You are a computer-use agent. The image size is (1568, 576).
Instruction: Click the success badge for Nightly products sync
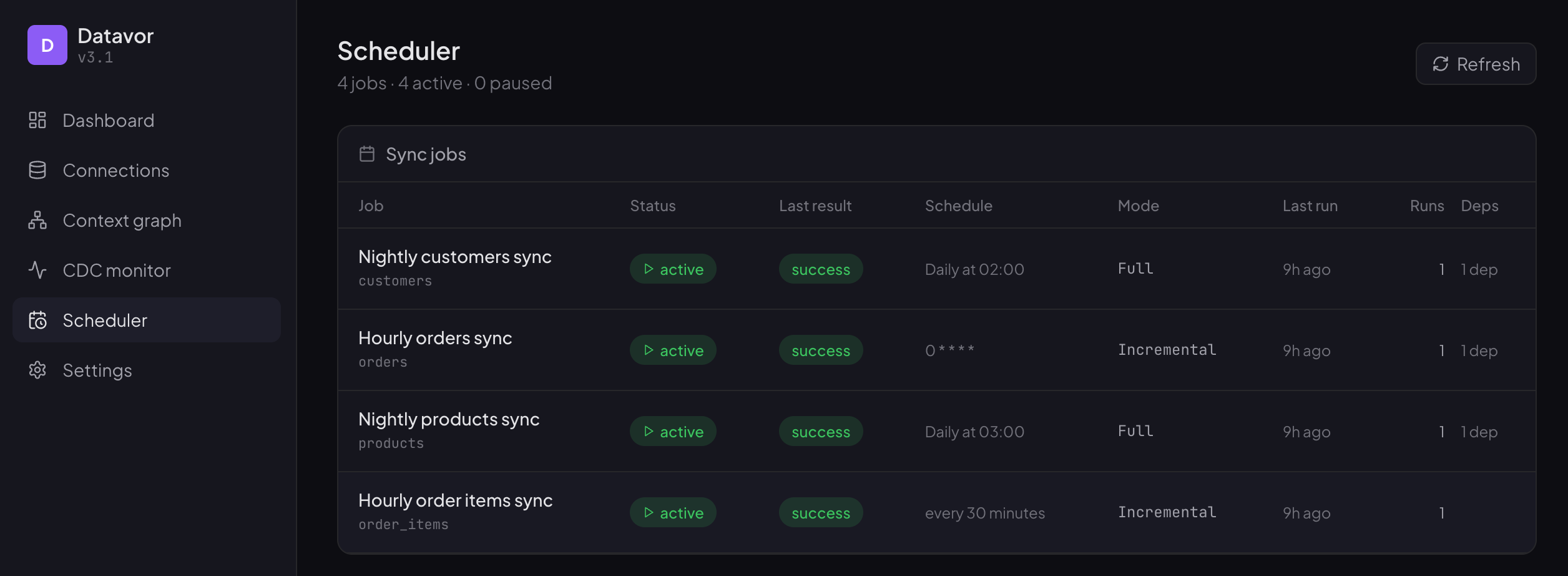click(x=821, y=431)
